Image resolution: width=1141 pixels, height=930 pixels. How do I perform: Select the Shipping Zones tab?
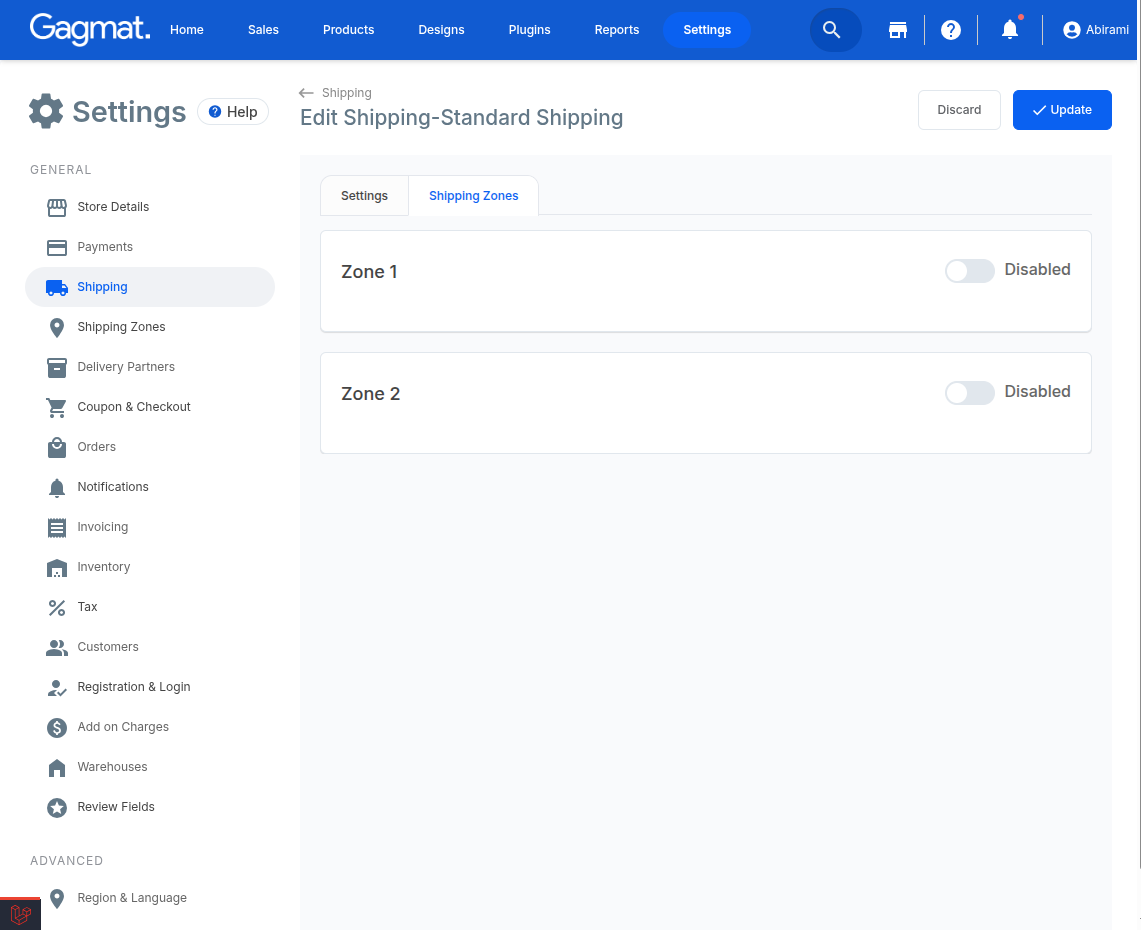point(474,196)
